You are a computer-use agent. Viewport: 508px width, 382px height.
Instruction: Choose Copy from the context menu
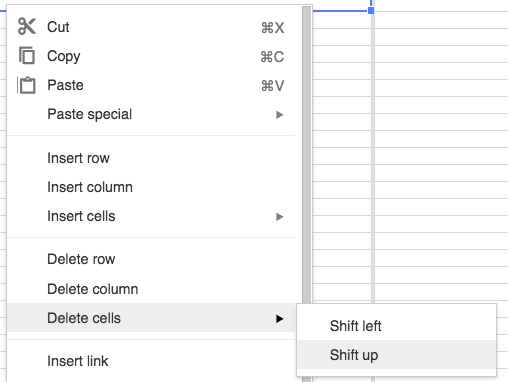point(151,56)
